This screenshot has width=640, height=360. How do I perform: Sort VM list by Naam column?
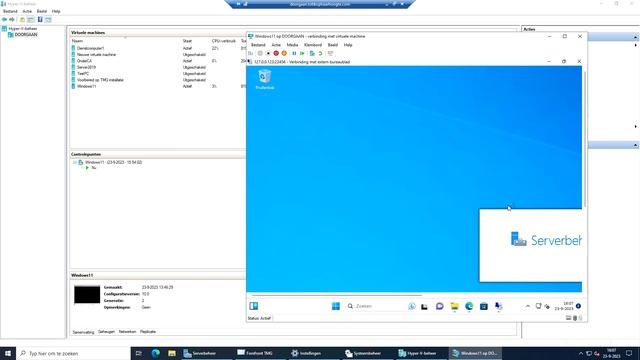[77, 41]
